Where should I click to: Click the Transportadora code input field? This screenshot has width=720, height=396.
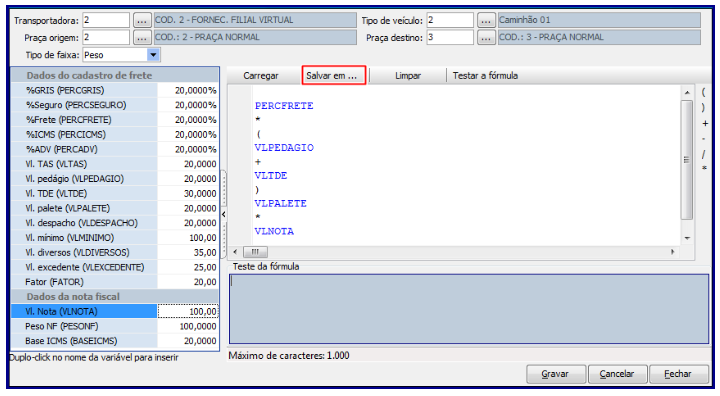pyautogui.click(x=106, y=20)
